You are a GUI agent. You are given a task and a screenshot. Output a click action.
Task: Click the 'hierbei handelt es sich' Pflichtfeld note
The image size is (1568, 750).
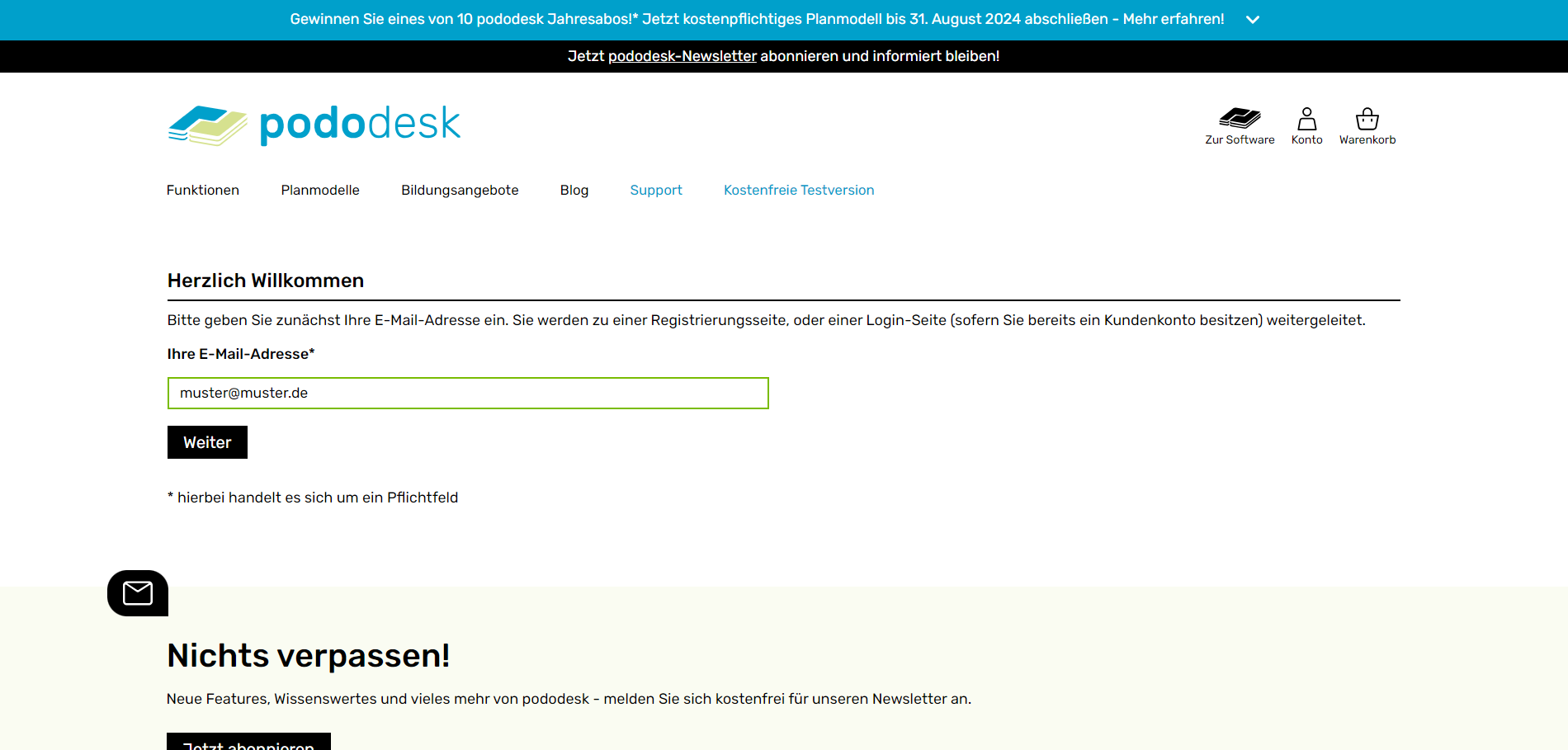coord(313,498)
